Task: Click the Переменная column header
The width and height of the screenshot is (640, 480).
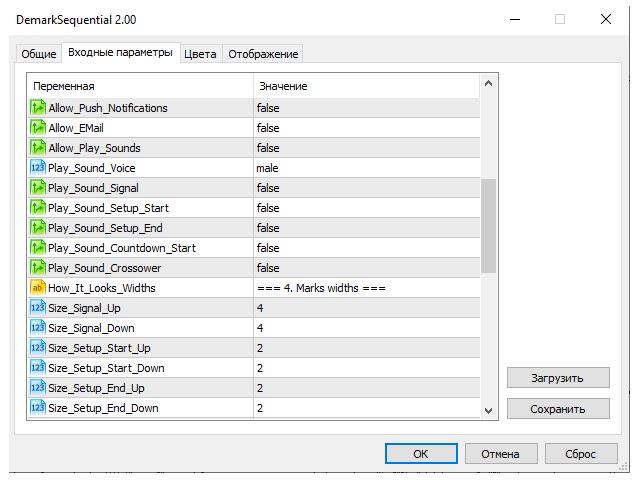Action: pos(141,86)
